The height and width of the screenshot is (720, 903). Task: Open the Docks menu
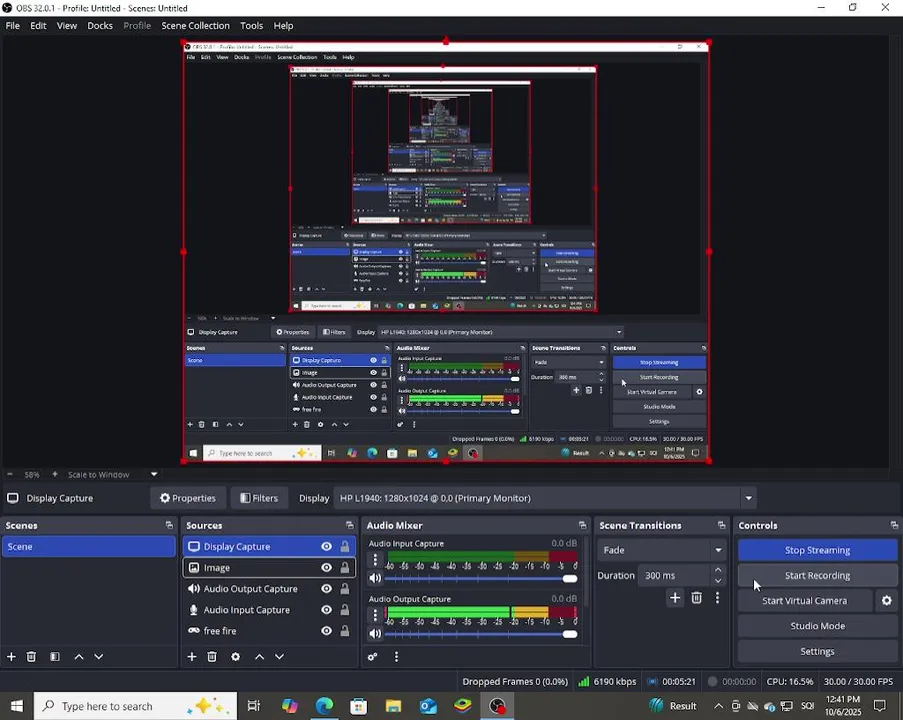point(100,25)
